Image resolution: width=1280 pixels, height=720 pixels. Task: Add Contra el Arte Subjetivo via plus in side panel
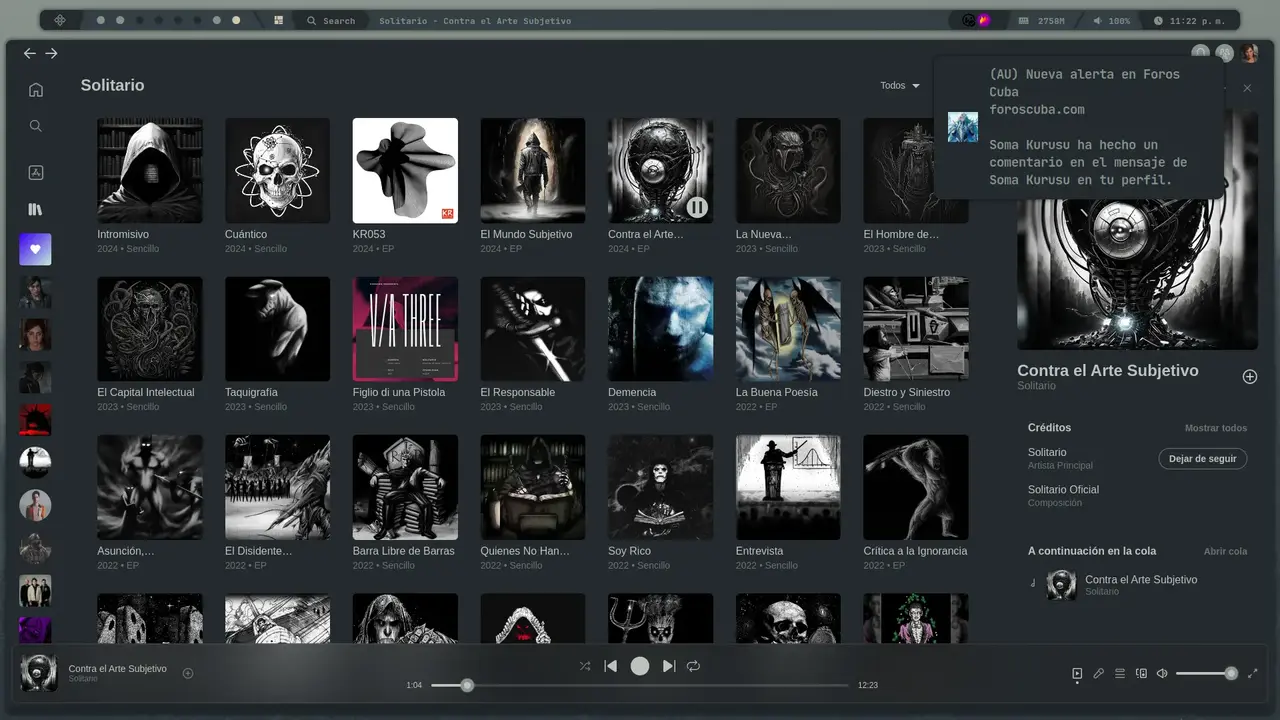tap(1250, 377)
